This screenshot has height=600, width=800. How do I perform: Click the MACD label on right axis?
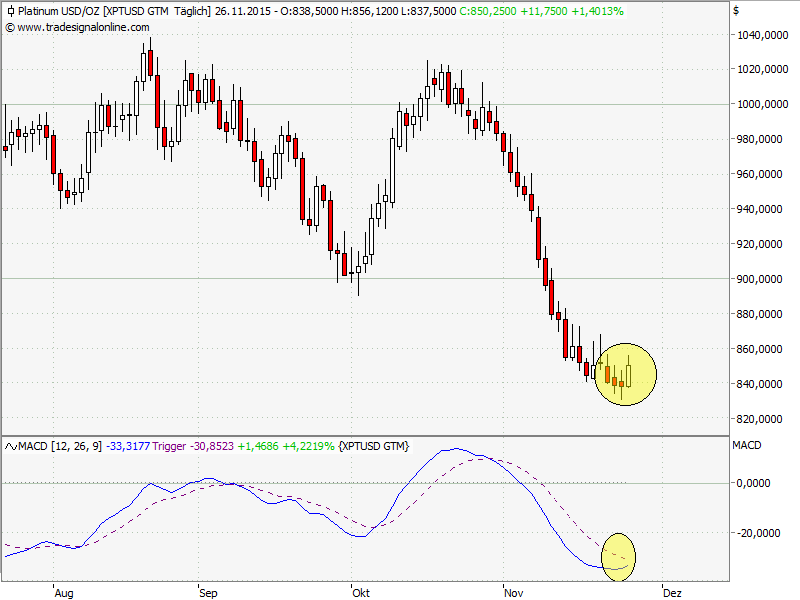click(748, 445)
